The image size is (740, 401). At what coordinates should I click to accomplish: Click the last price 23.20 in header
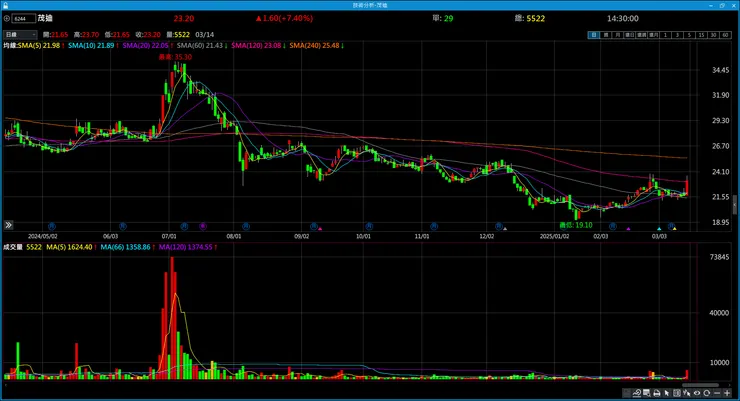184,18
